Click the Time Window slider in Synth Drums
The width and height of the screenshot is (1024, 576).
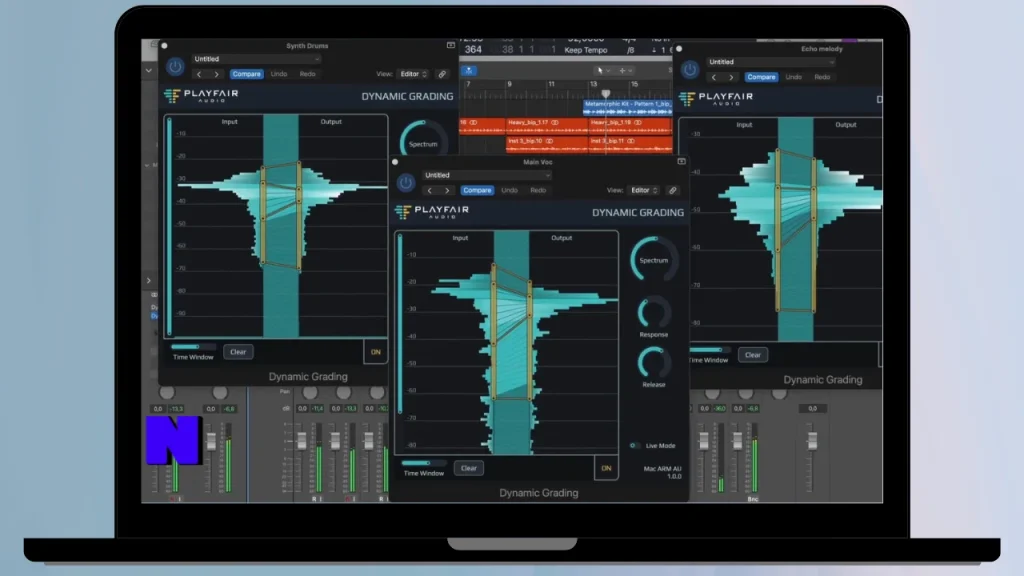tap(193, 347)
